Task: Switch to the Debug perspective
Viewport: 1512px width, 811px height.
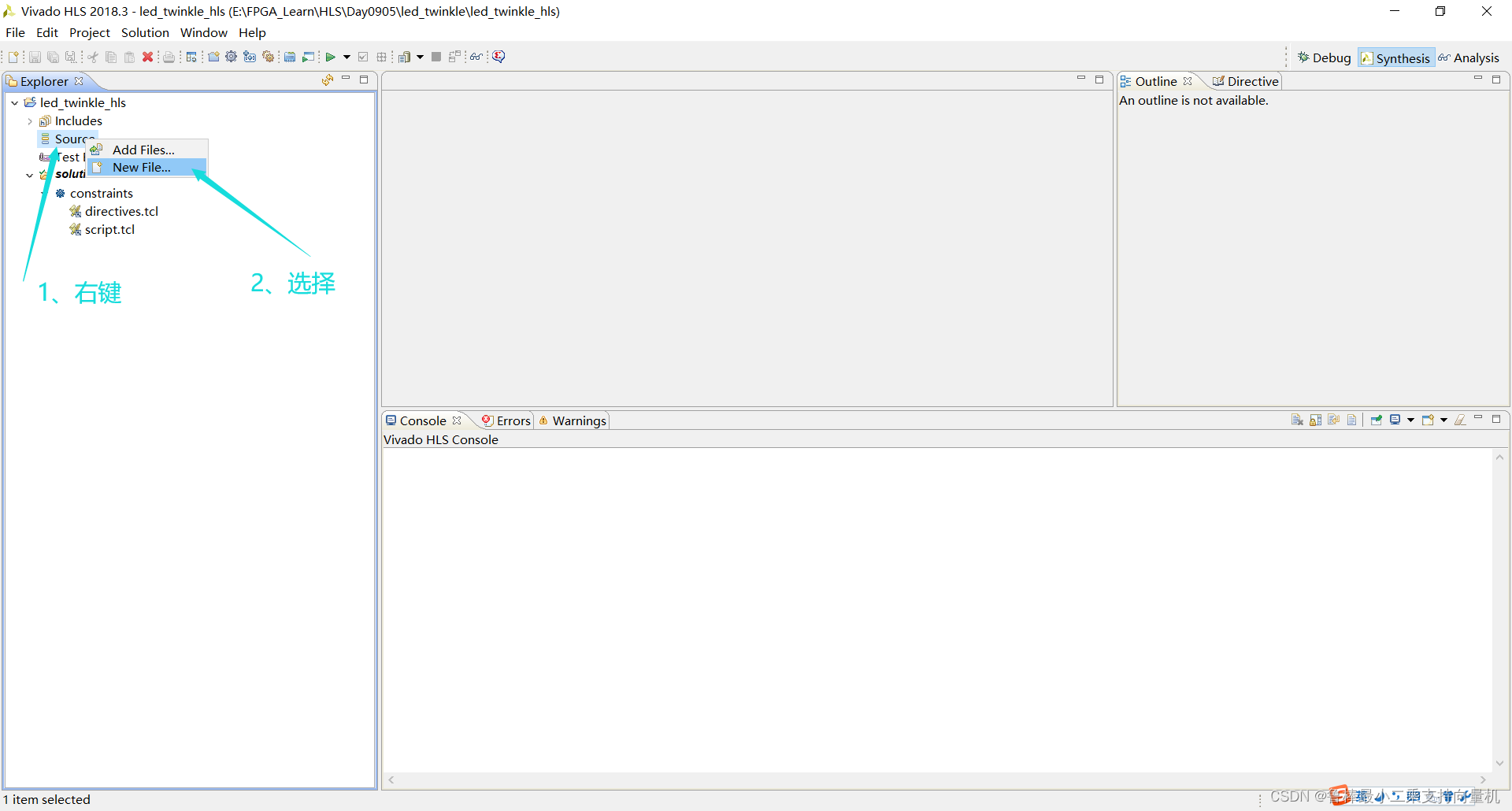Action: point(1325,58)
